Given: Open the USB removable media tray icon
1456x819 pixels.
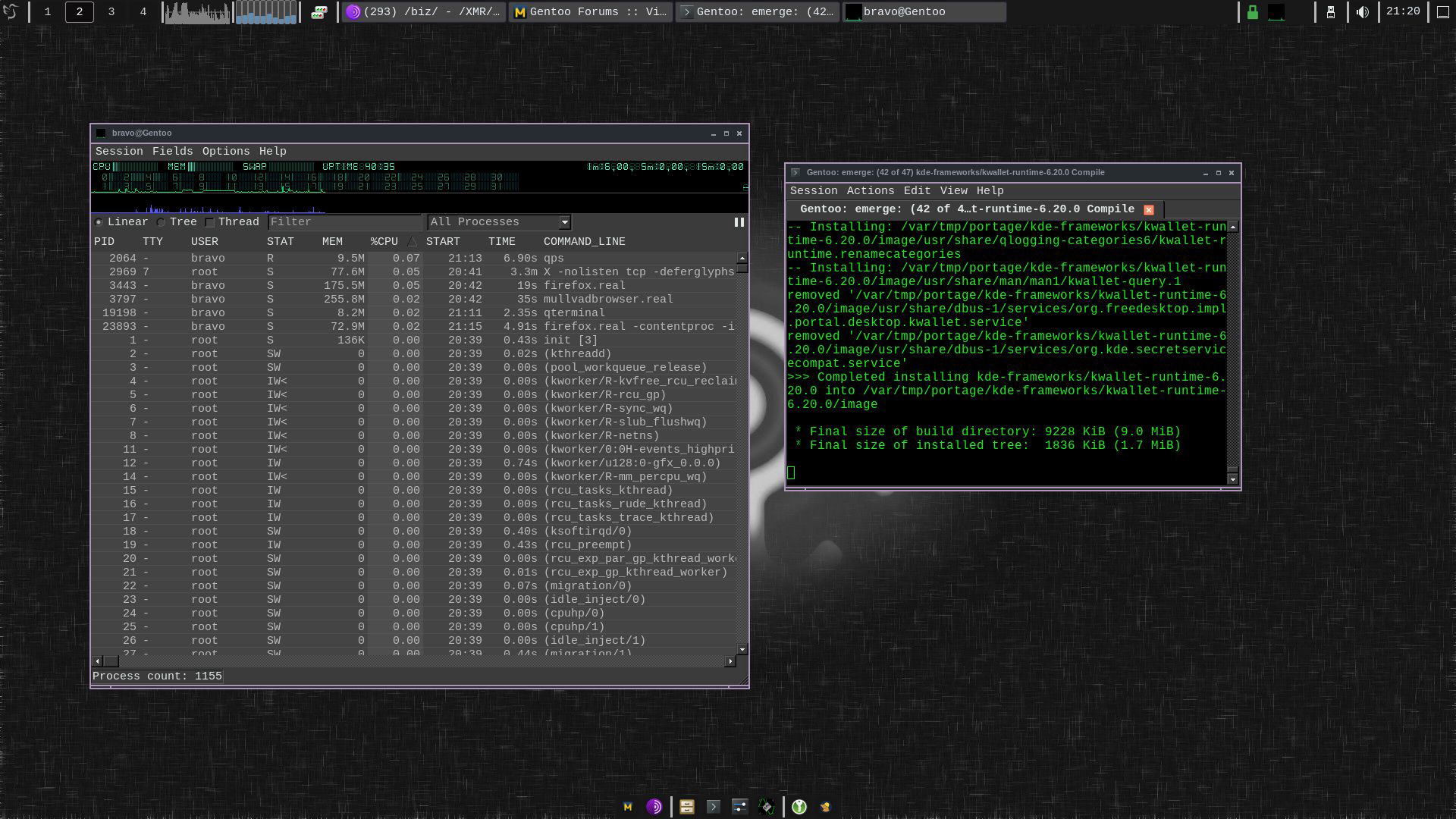Looking at the screenshot, I should [x=1330, y=12].
